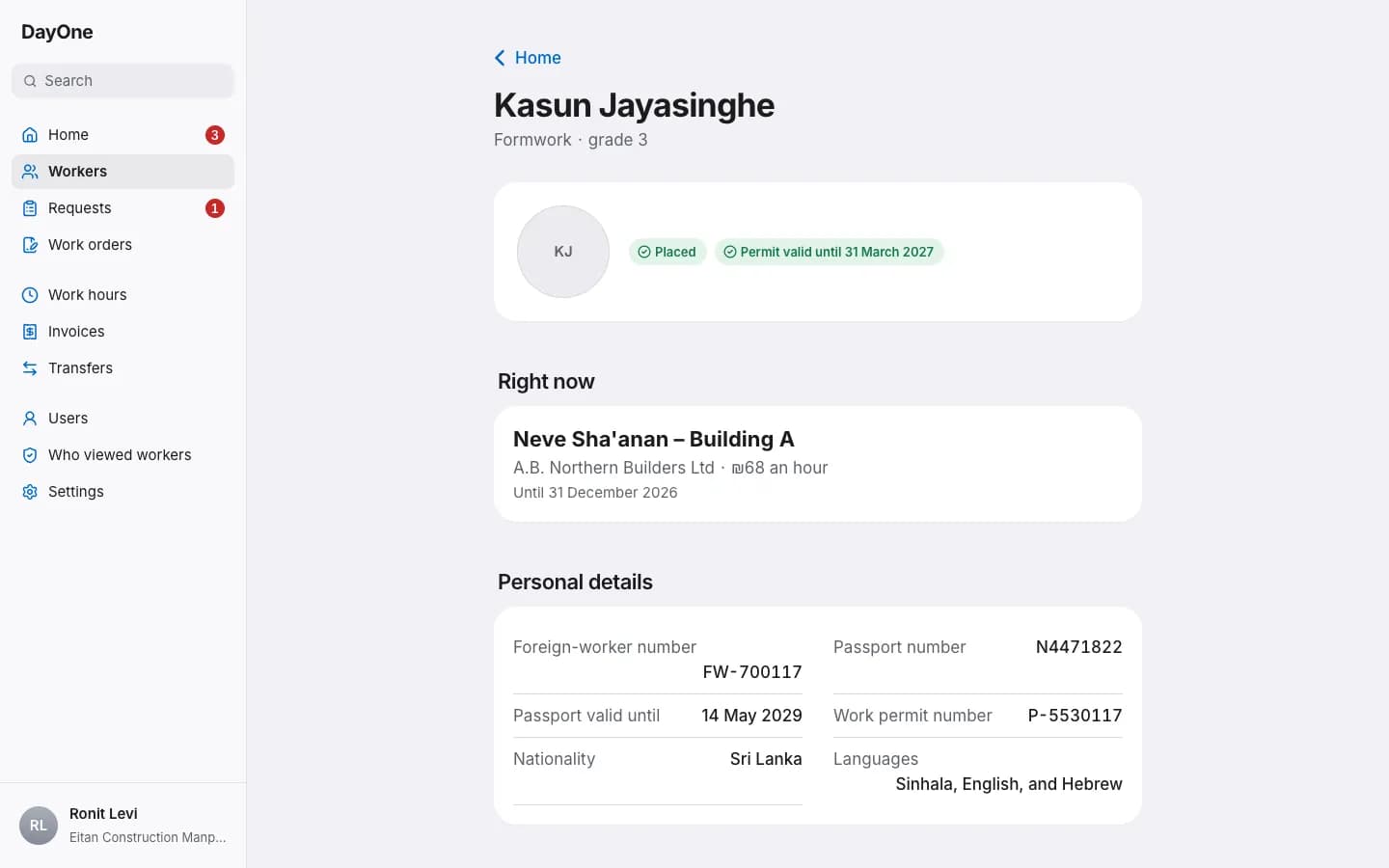Click the Until 31 December 2026 text
The height and width of the screenshot is (868, 1389).
coord(595,493)
